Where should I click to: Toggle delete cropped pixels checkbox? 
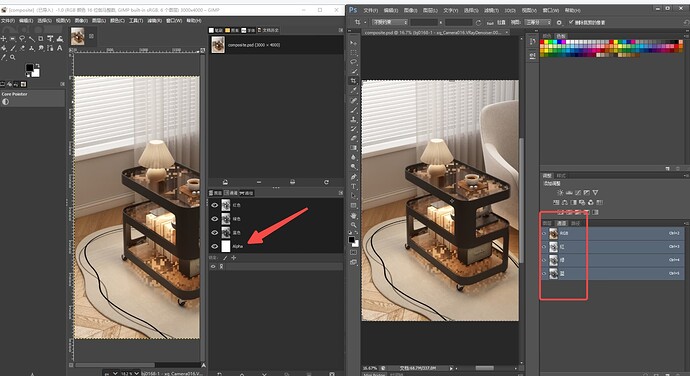point(571,22)
